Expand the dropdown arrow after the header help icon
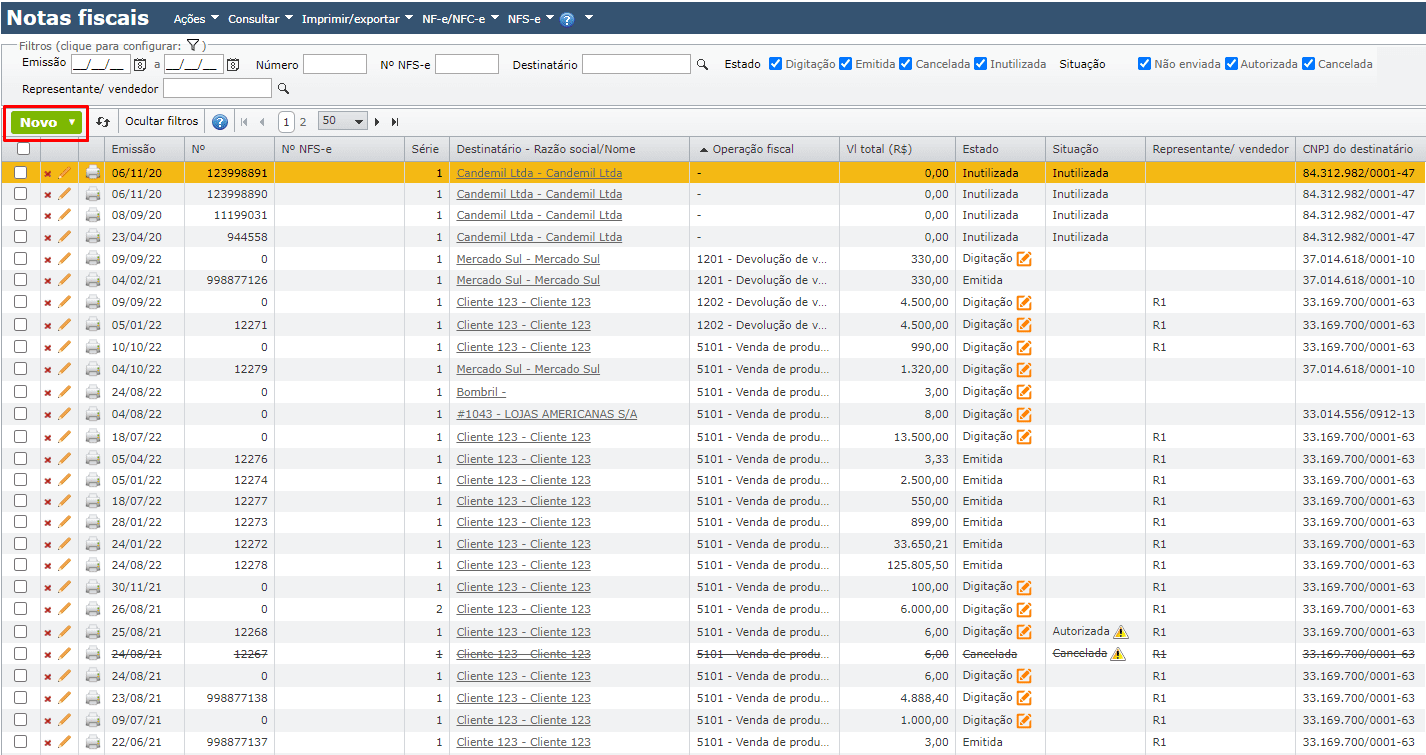This screenshot has width=1426, height=755. pos(589,18)
